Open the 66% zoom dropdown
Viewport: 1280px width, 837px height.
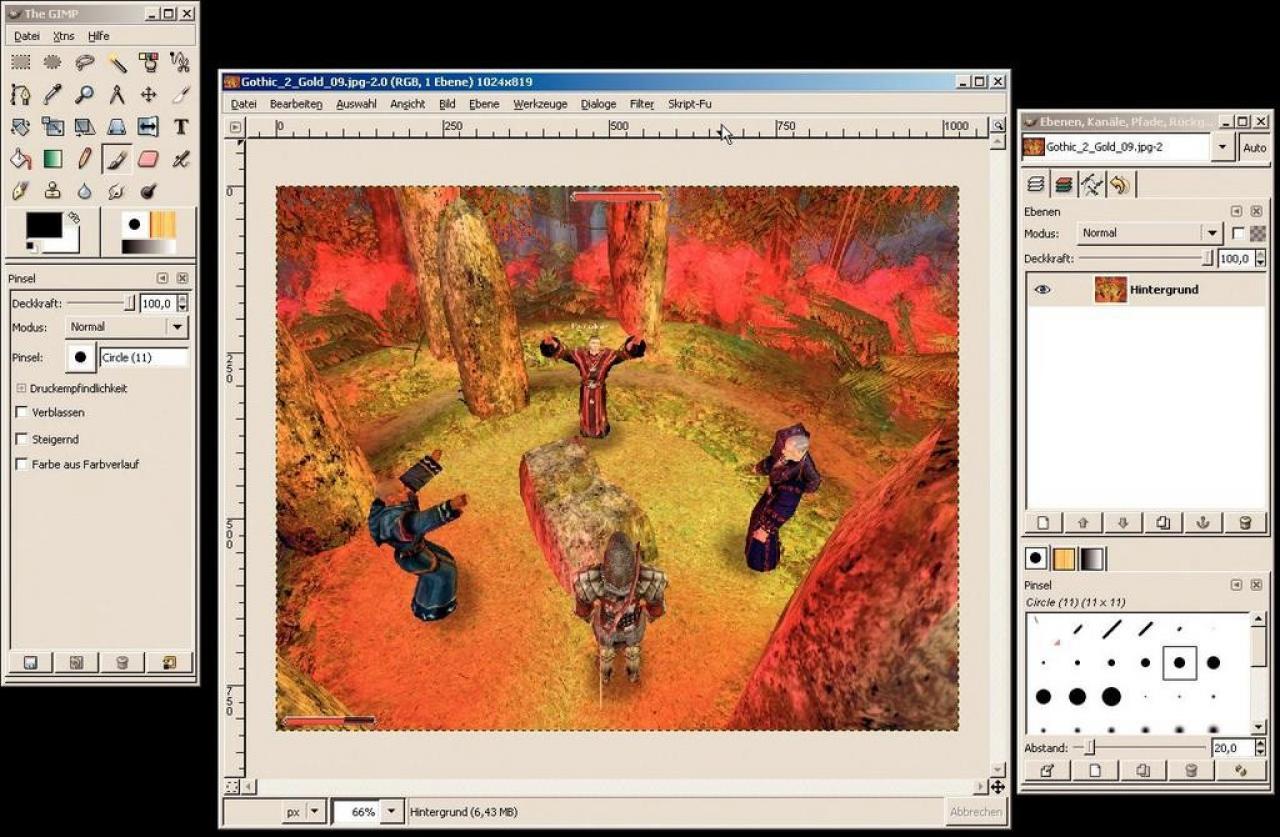392,812
